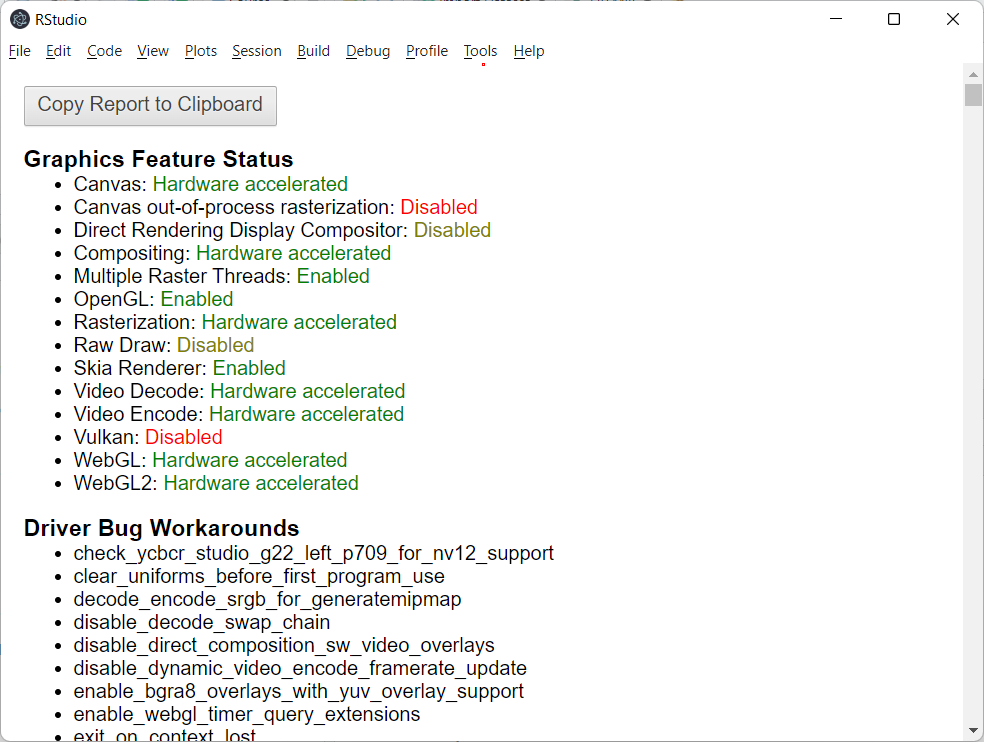Click Copy Report to Clipboard button
This screenshot has width=984, height=742.
(151, 105)
